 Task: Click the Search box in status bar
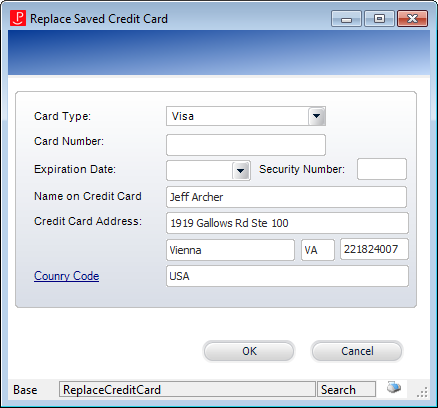(x=346, y=390)
